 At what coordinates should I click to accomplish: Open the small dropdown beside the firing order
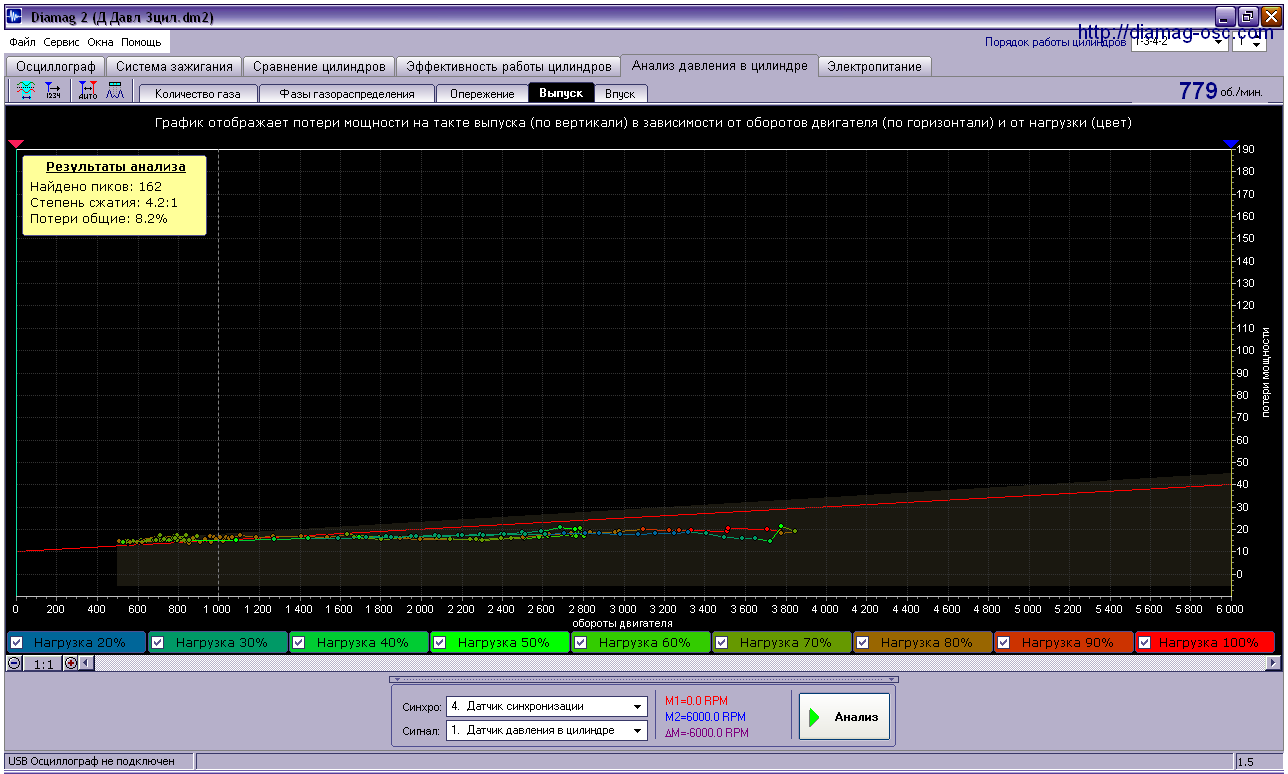[x=1250, y=42]
